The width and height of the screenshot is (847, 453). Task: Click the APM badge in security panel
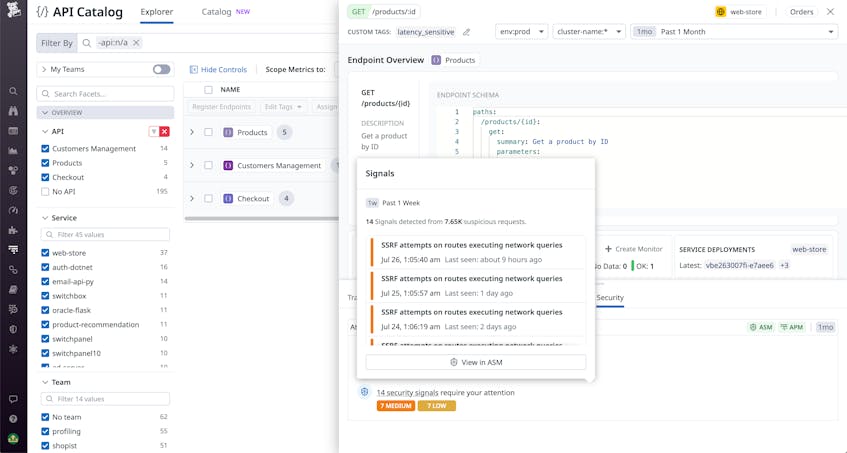pyautogui.click(x=792, y=327)
